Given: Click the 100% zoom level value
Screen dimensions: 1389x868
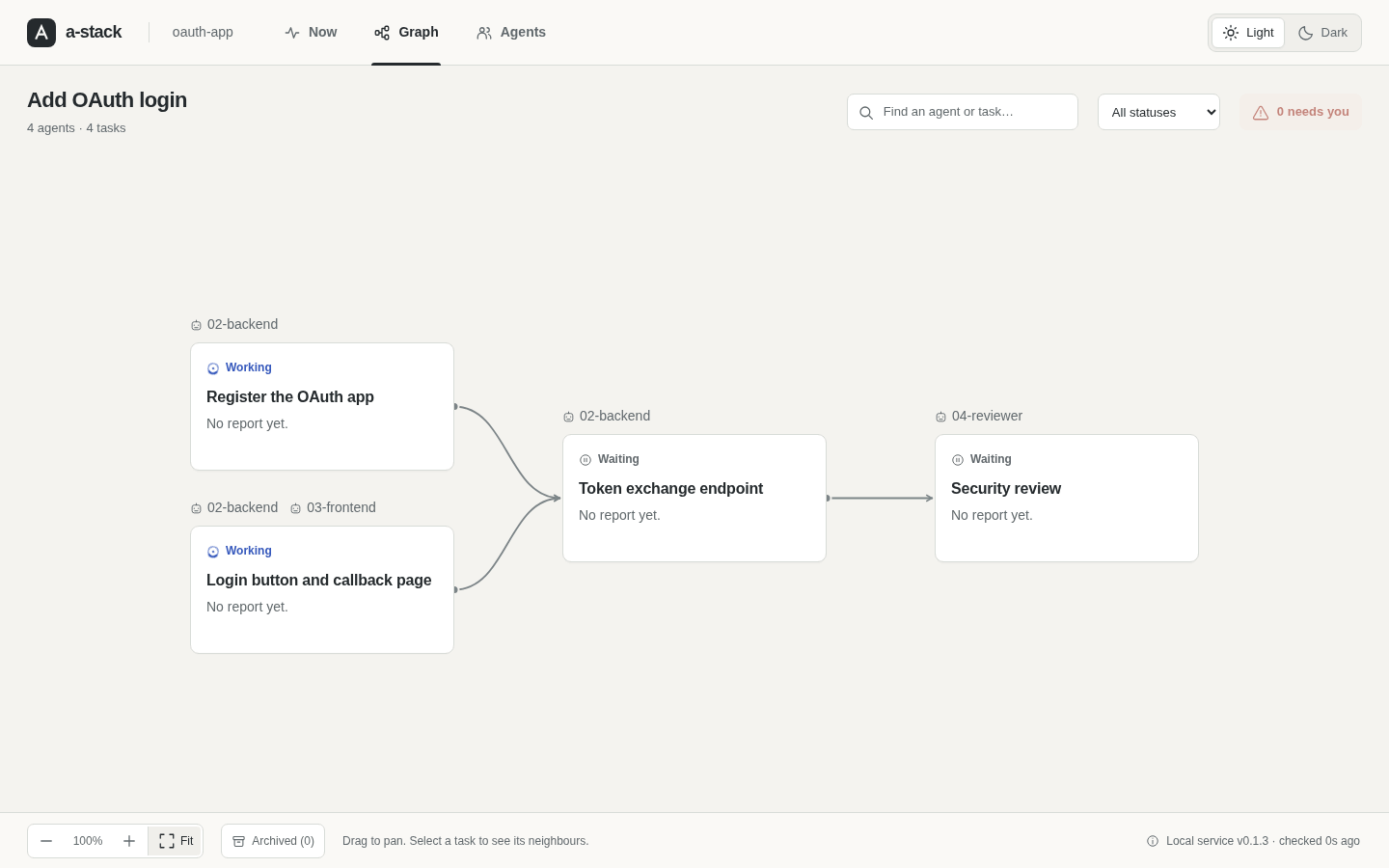Looking at the screenshot, I should point(88,841).
